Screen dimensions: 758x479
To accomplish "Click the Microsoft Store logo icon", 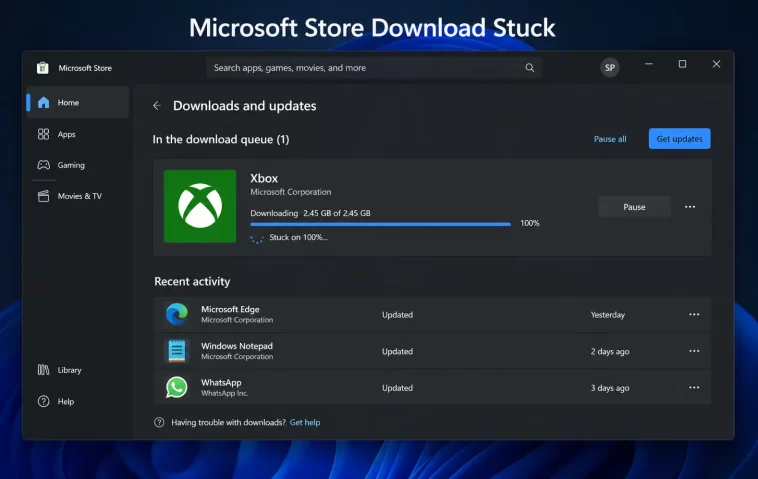I will pos(43,68).
